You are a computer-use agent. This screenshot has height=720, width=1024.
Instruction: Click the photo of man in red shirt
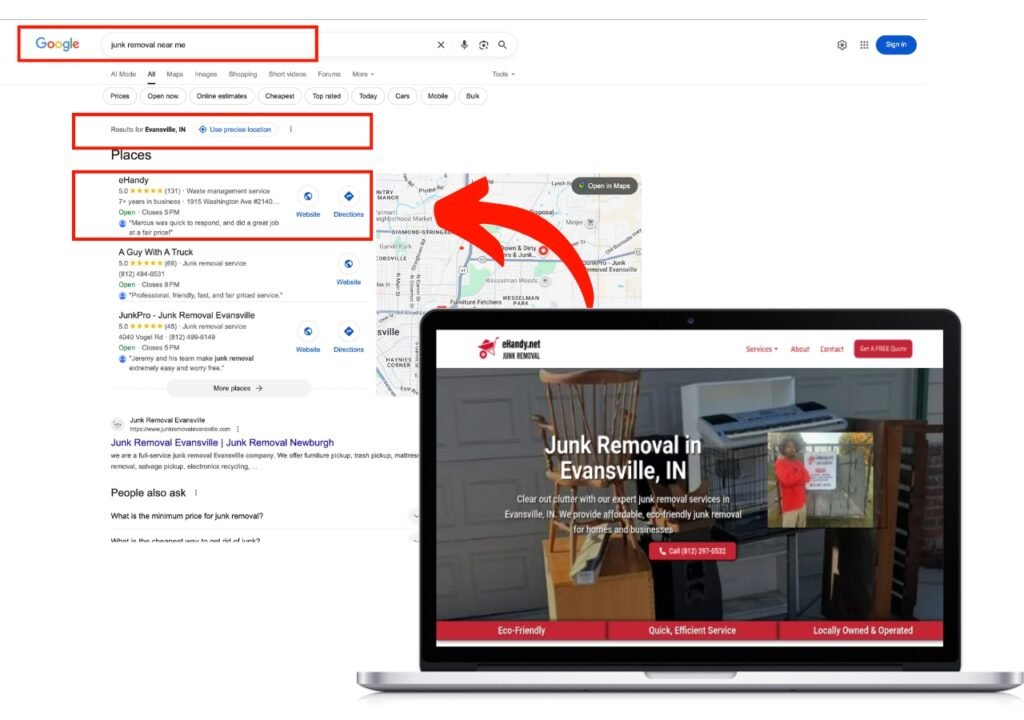[x=821, y=480]
